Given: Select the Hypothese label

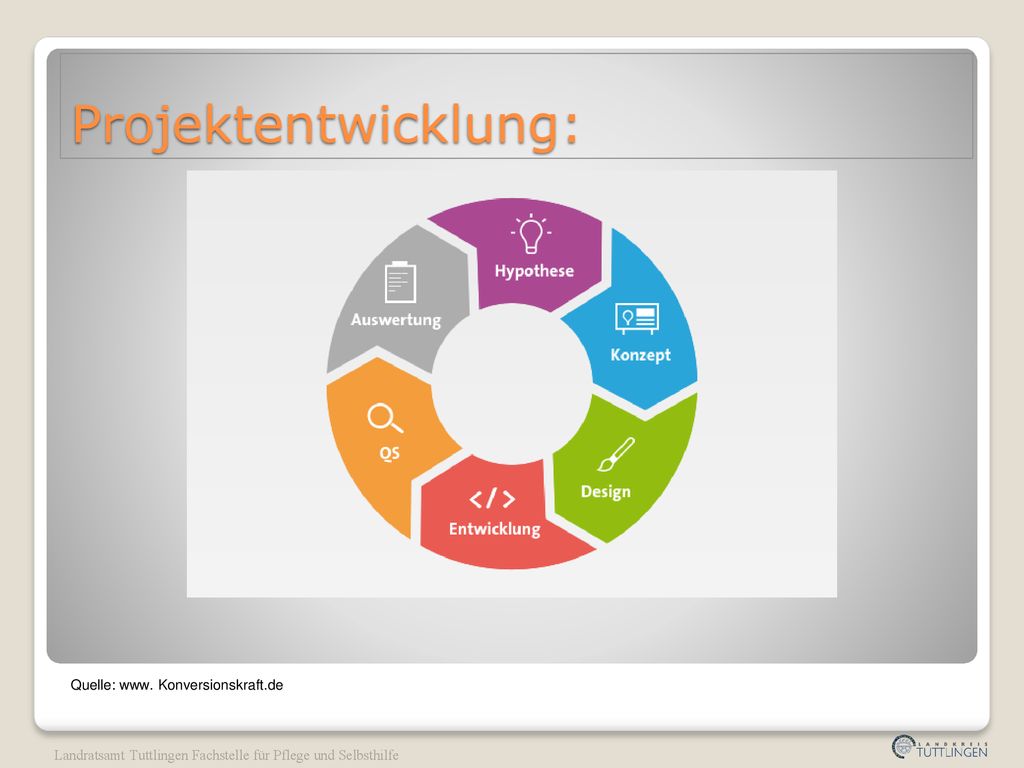Looking at the screenshot, I should (534, 271).
